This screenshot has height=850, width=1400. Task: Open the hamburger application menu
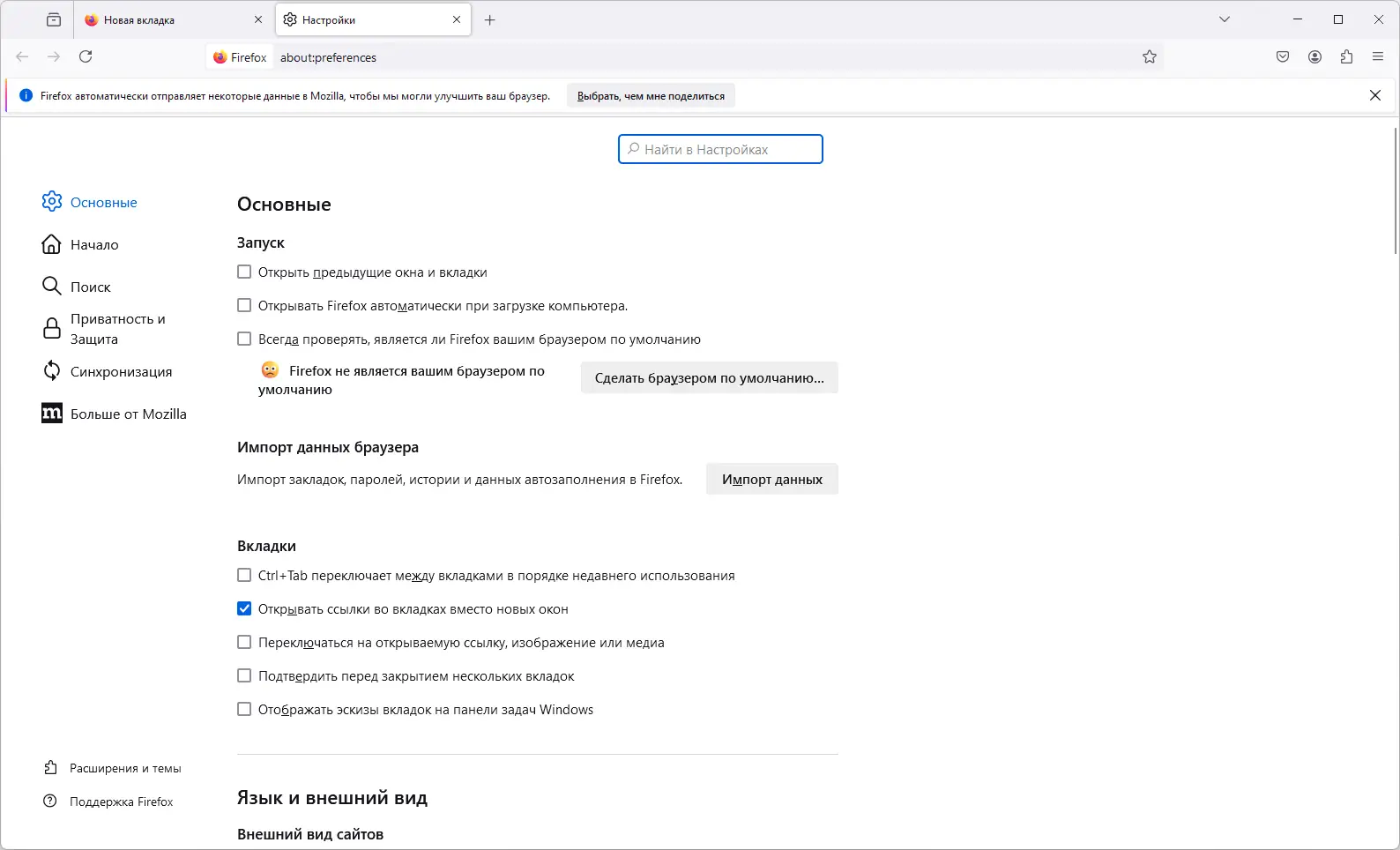[1378, 57]
